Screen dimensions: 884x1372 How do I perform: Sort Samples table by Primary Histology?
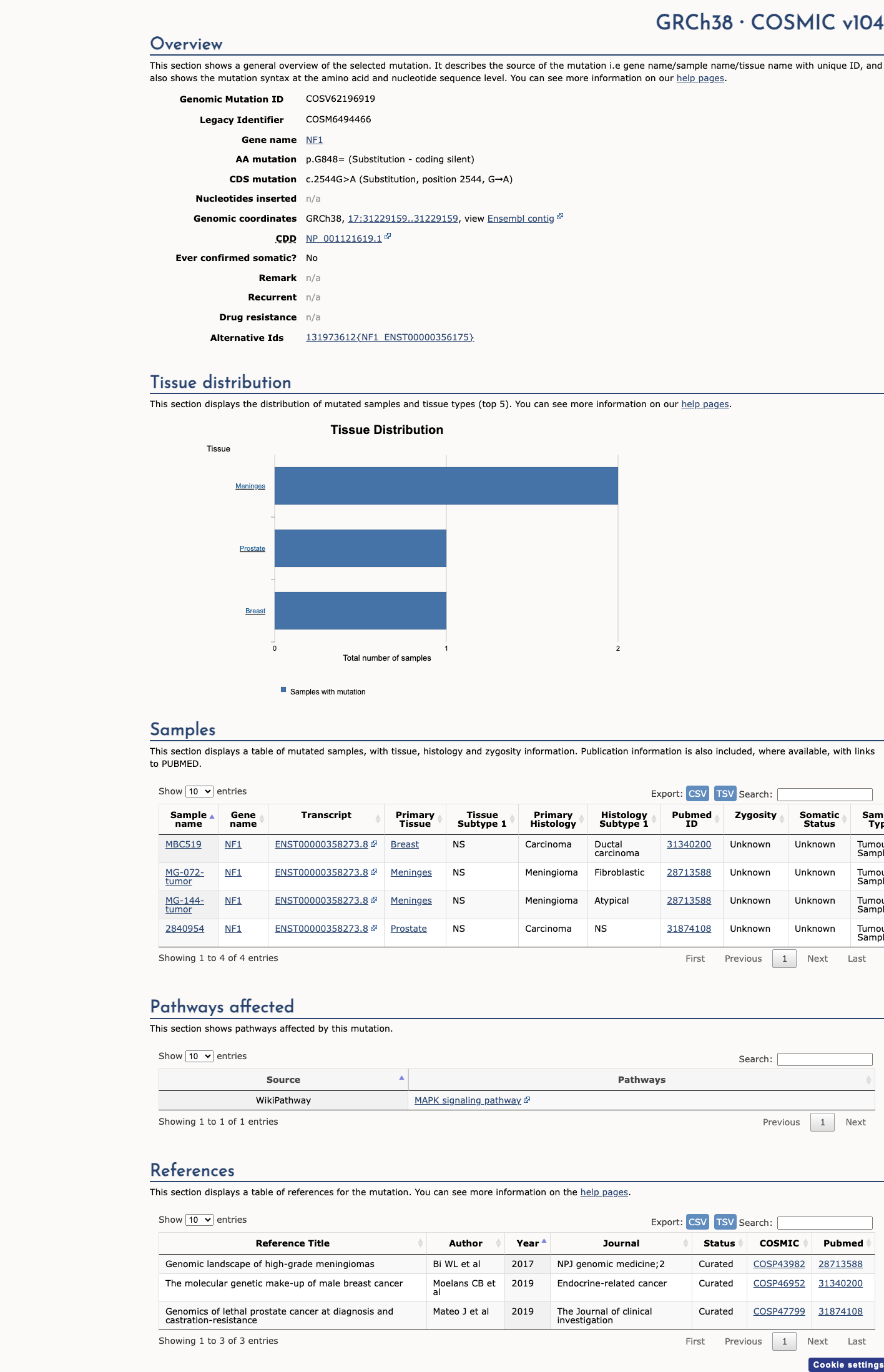(x=553, y=819)
